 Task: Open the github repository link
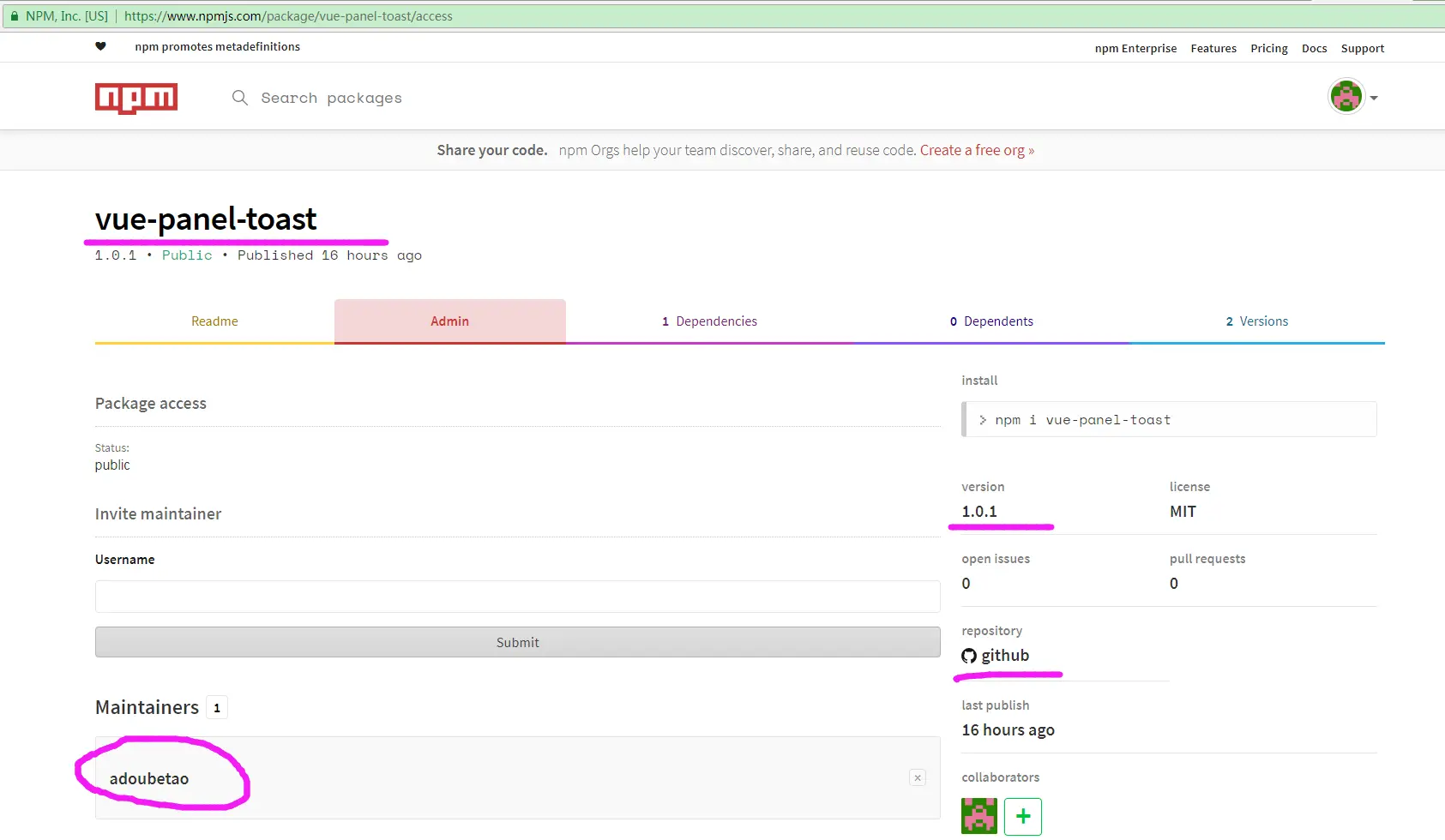[1005, 656]
